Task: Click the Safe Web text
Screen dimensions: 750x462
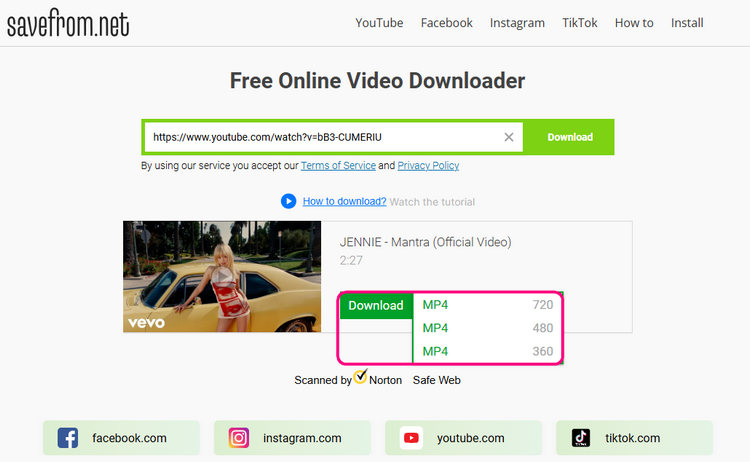Action: (x=437, y=380)
